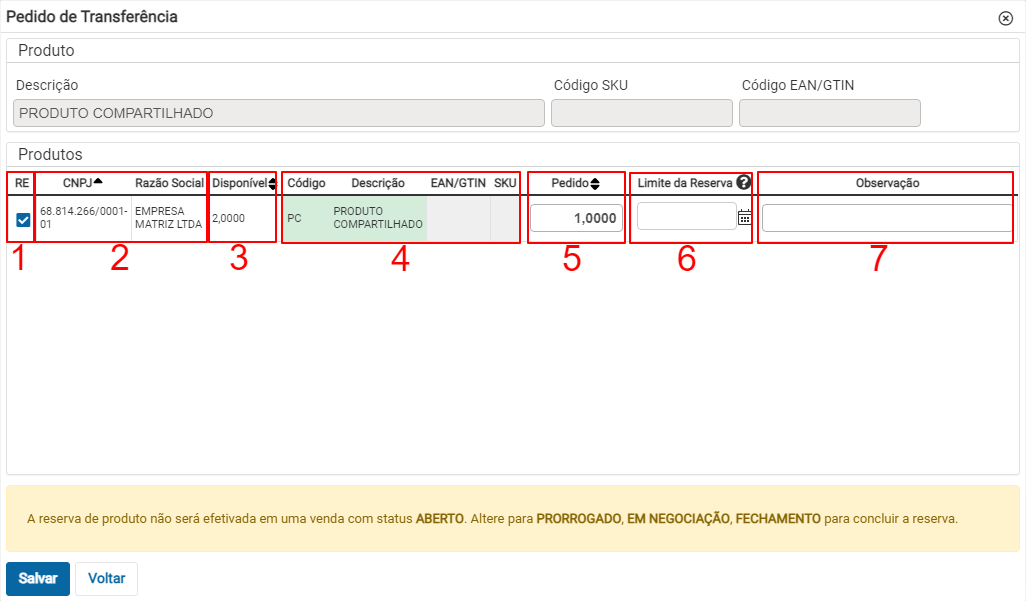1026x601 pixels.
Task: Sort the table by Disponível column
Action: (244, 183)
